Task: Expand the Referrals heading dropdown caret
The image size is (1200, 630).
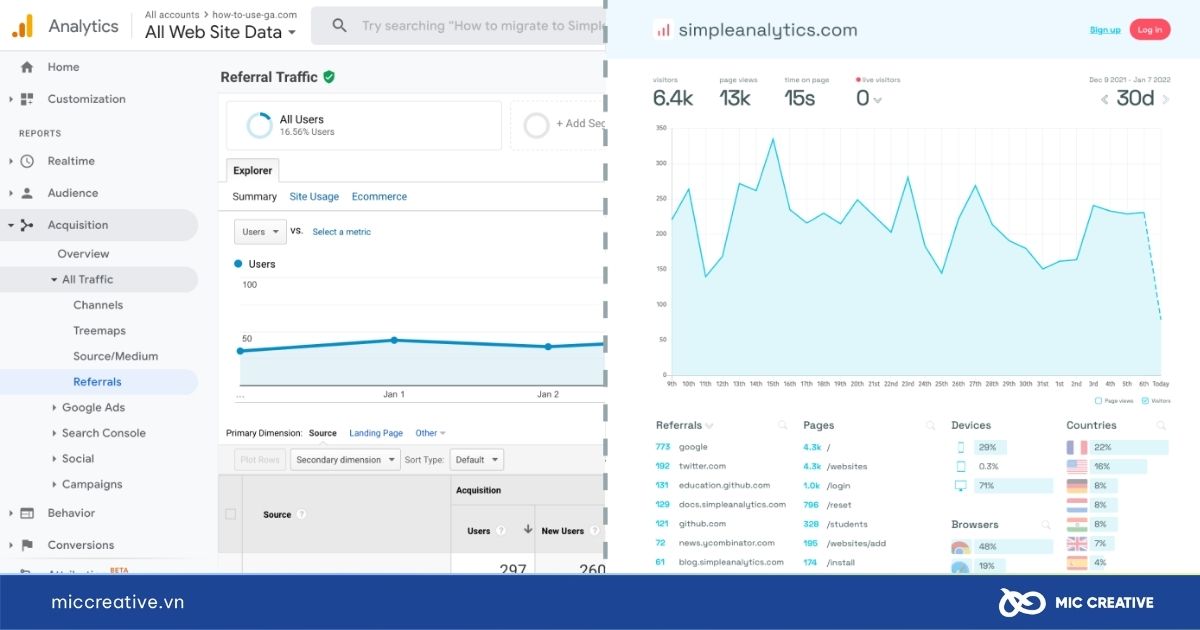Action: pyautogui.click(x=709, y=426)
